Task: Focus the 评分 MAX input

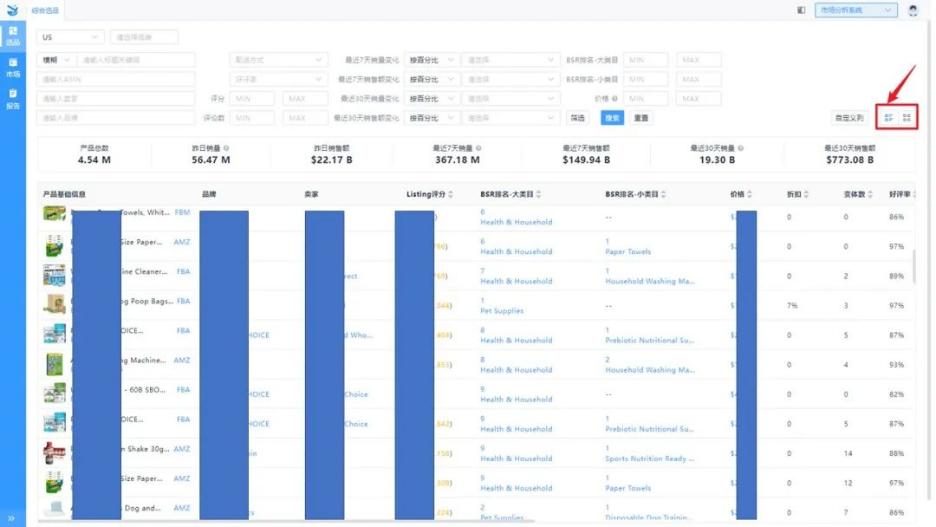Action: [306, 98]
